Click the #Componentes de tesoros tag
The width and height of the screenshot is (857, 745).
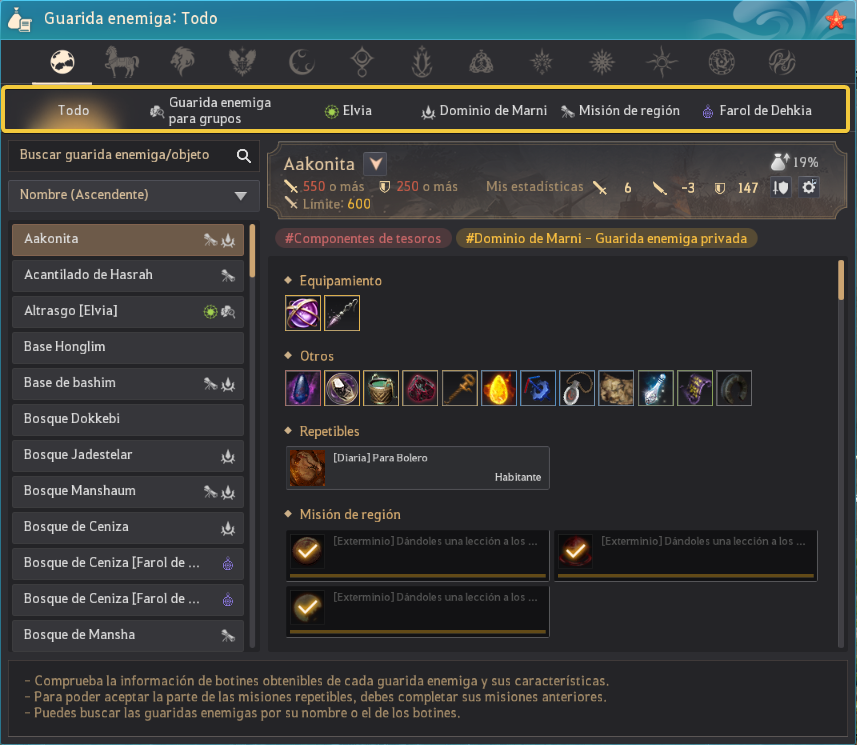[363, 238]
